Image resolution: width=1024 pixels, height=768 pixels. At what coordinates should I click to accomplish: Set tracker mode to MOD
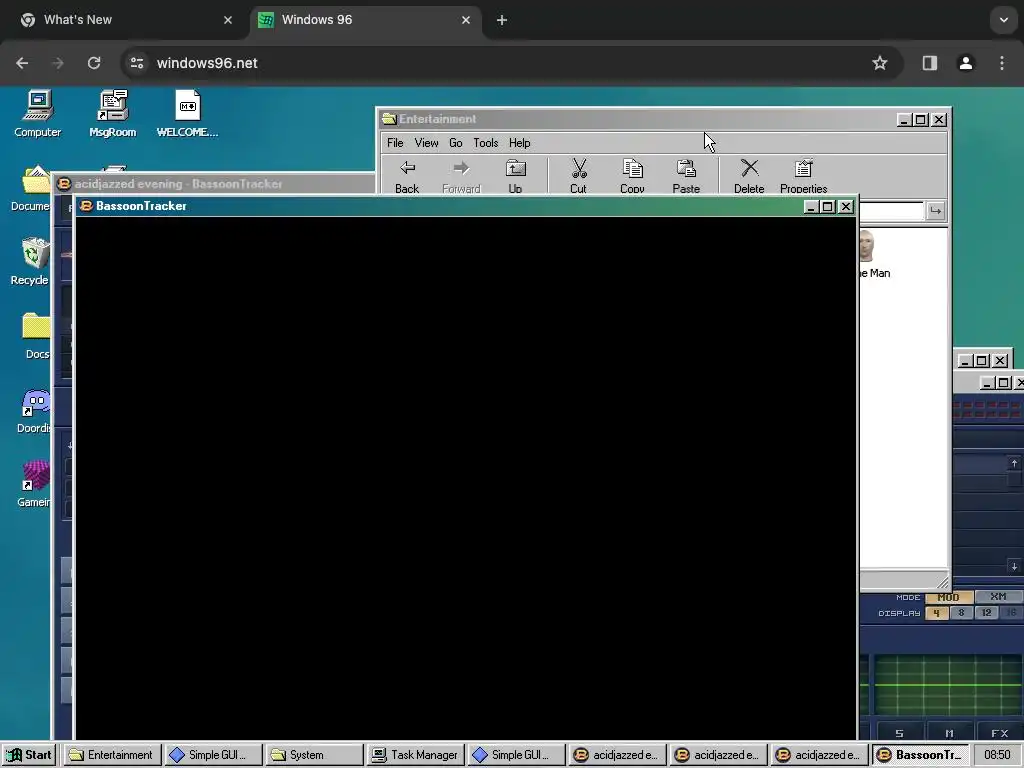point(948,597)
